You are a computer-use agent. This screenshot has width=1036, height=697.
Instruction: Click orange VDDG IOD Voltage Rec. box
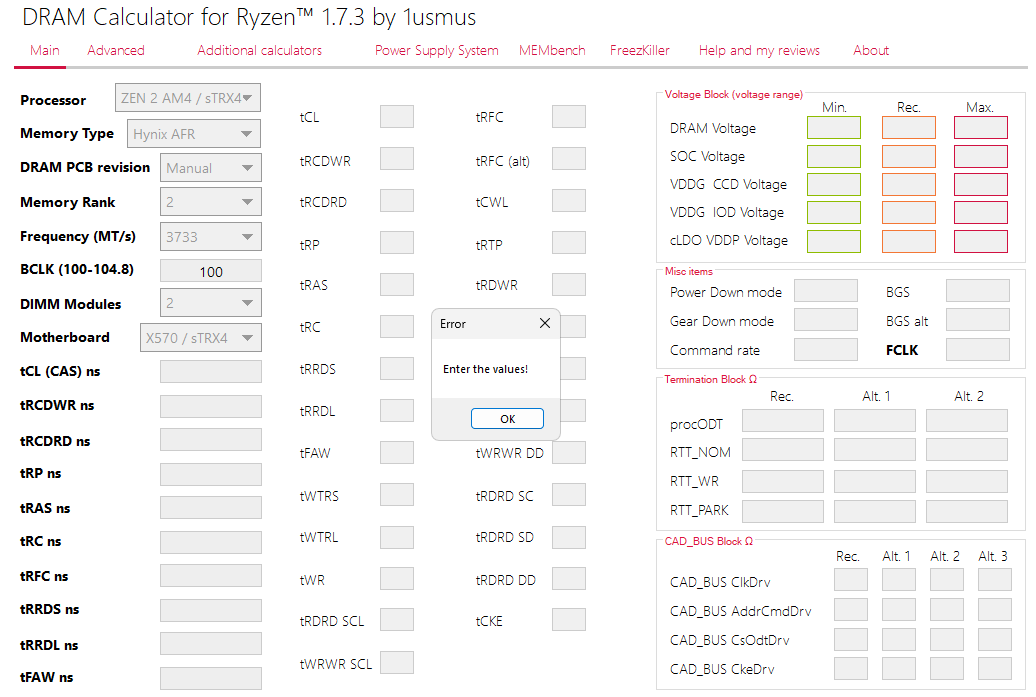point(908,213)
